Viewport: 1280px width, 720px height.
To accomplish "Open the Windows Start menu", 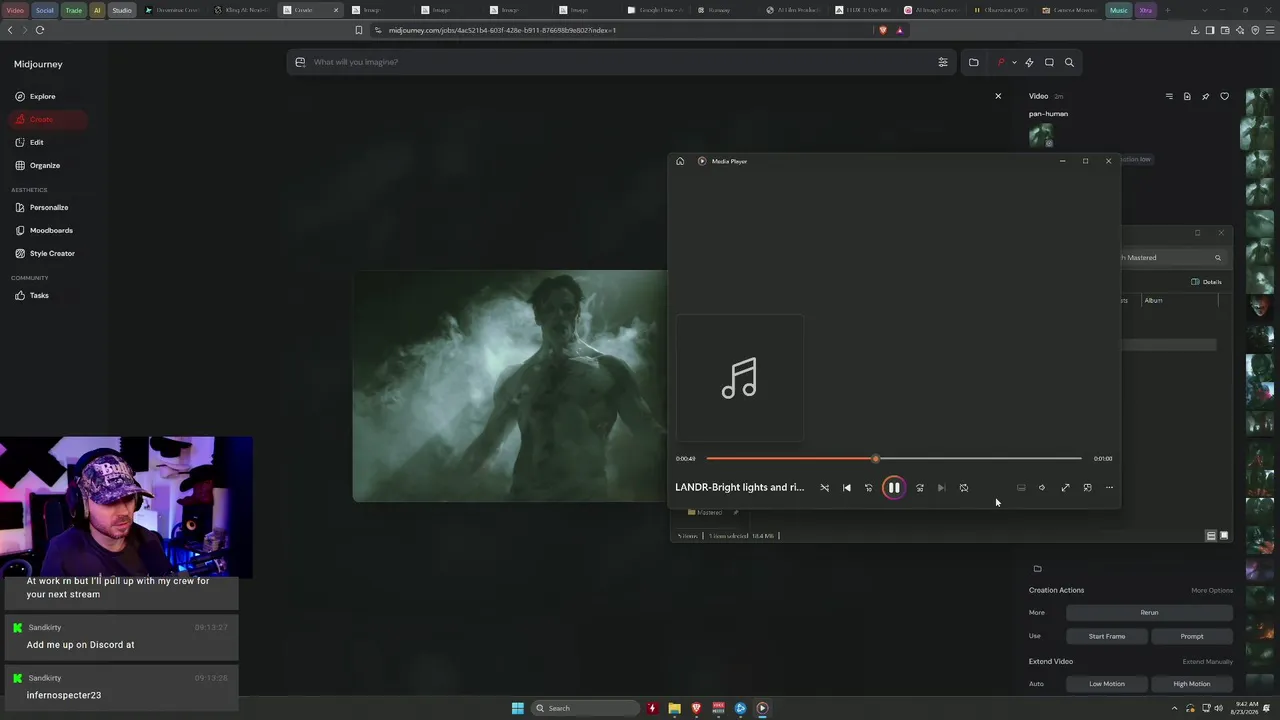I will [x=518, y=708].
